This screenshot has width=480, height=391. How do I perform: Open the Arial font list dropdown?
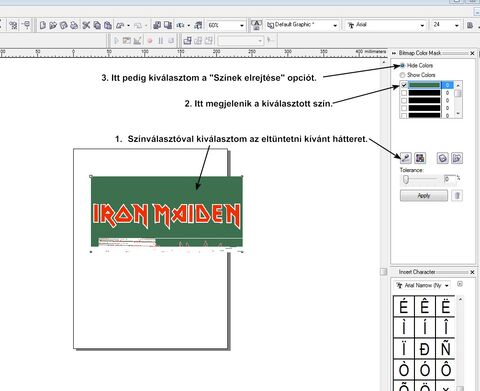tap(422, 25)
